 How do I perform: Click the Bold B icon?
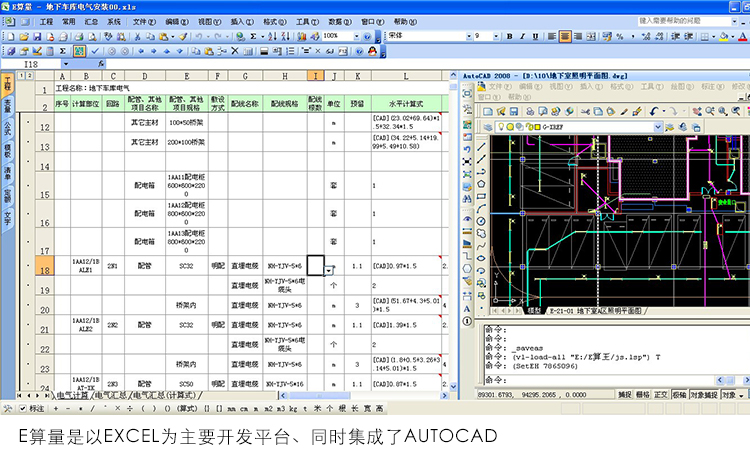(x=509, y=36)
